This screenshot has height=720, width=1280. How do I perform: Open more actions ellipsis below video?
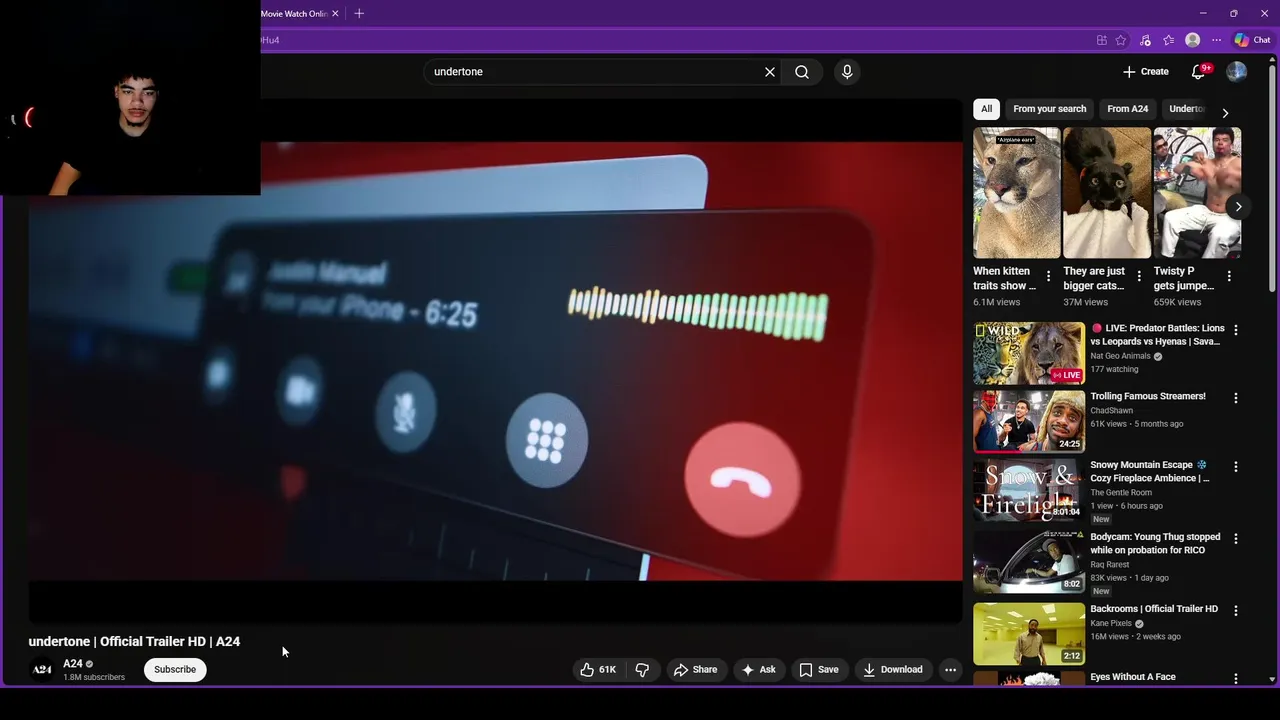(951, 670)
